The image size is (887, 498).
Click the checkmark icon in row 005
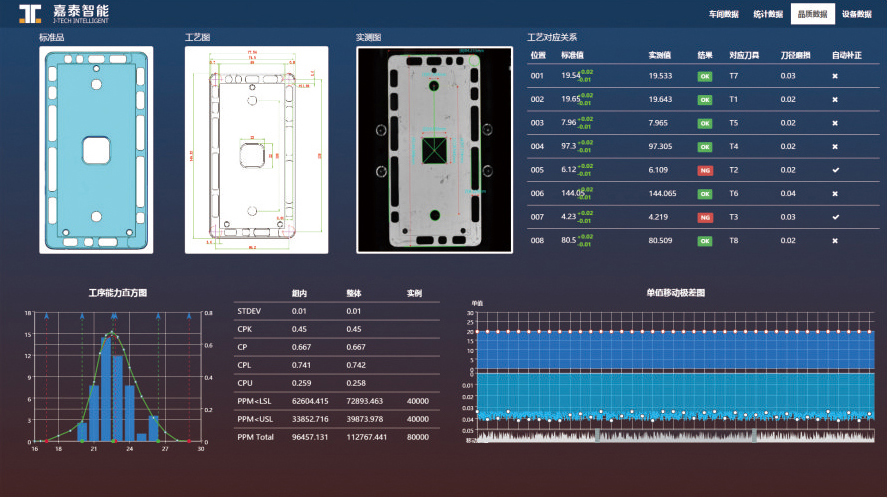click(x=835, y=170)
